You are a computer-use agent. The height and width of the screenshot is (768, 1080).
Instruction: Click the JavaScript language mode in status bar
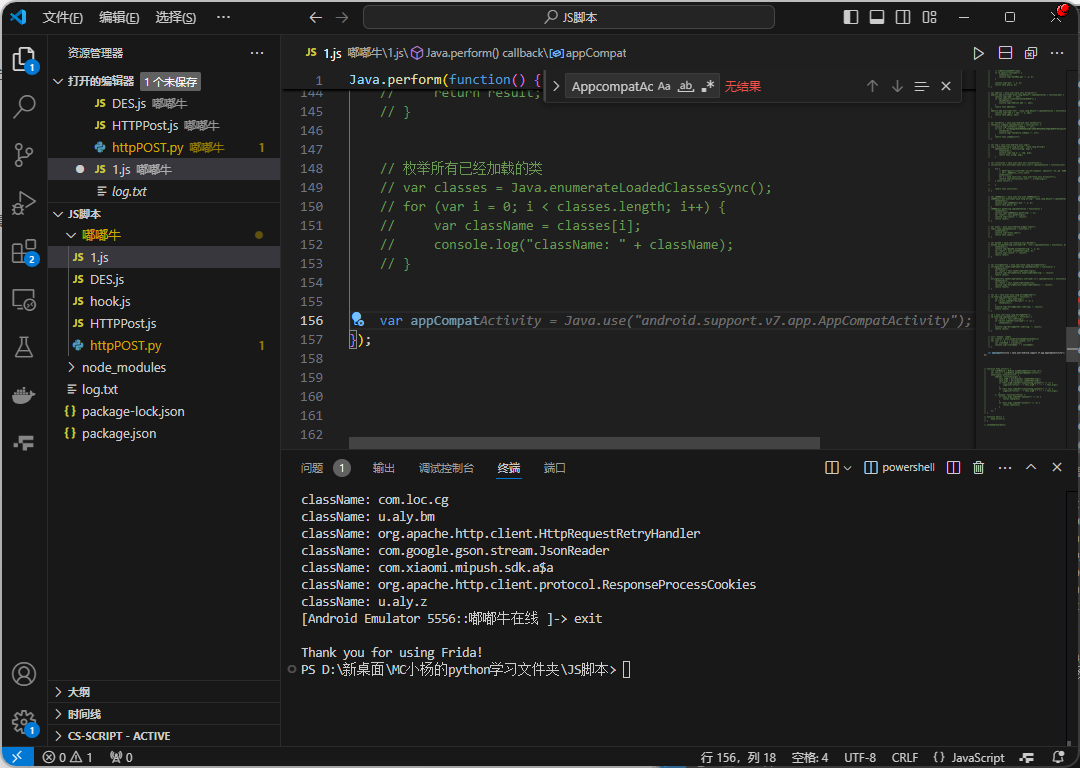point(969,758)
